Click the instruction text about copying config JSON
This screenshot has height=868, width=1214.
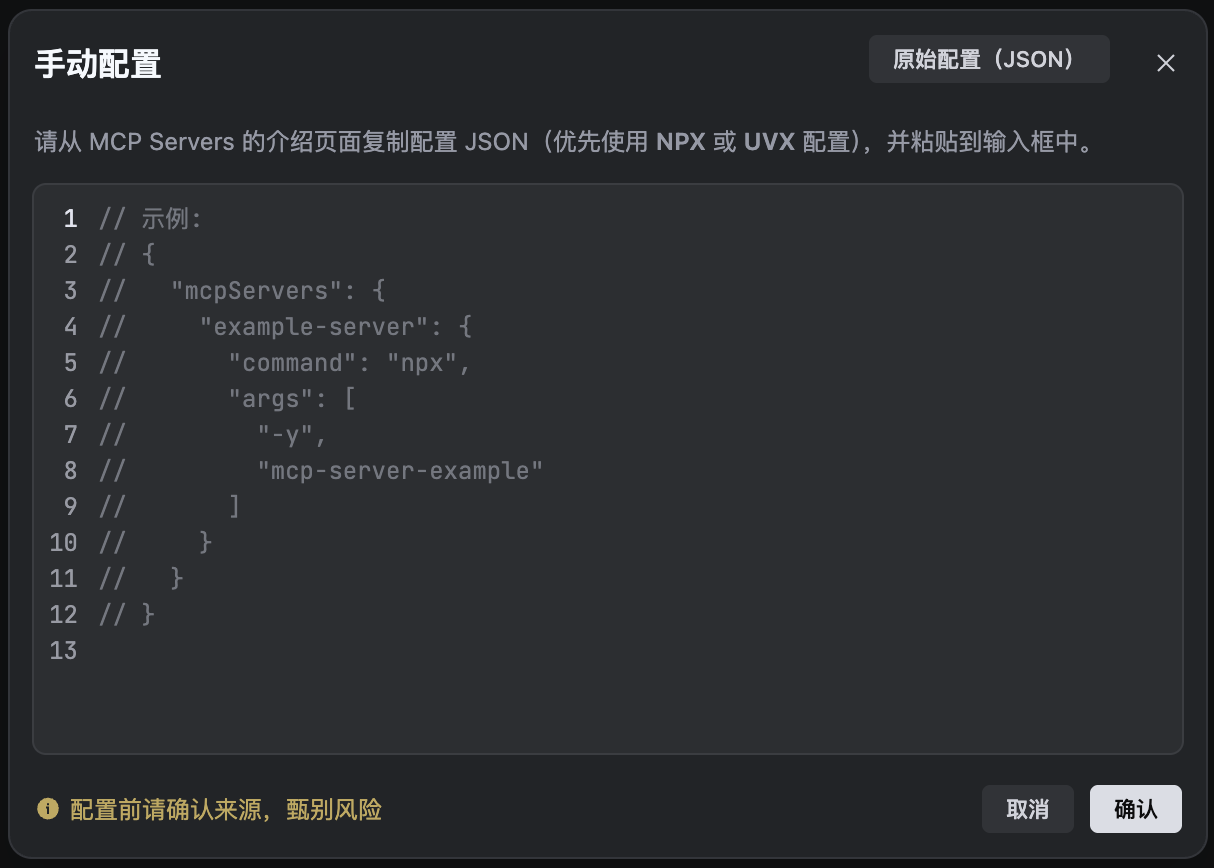tap(400, 143)
